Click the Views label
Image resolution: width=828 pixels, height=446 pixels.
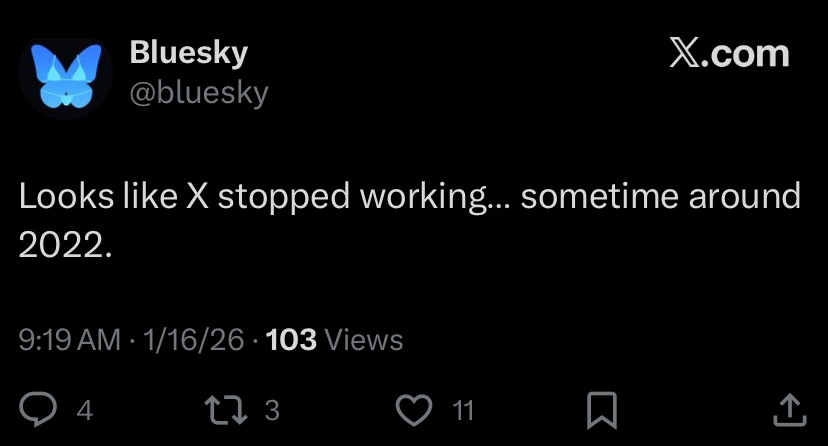[364, 340]
